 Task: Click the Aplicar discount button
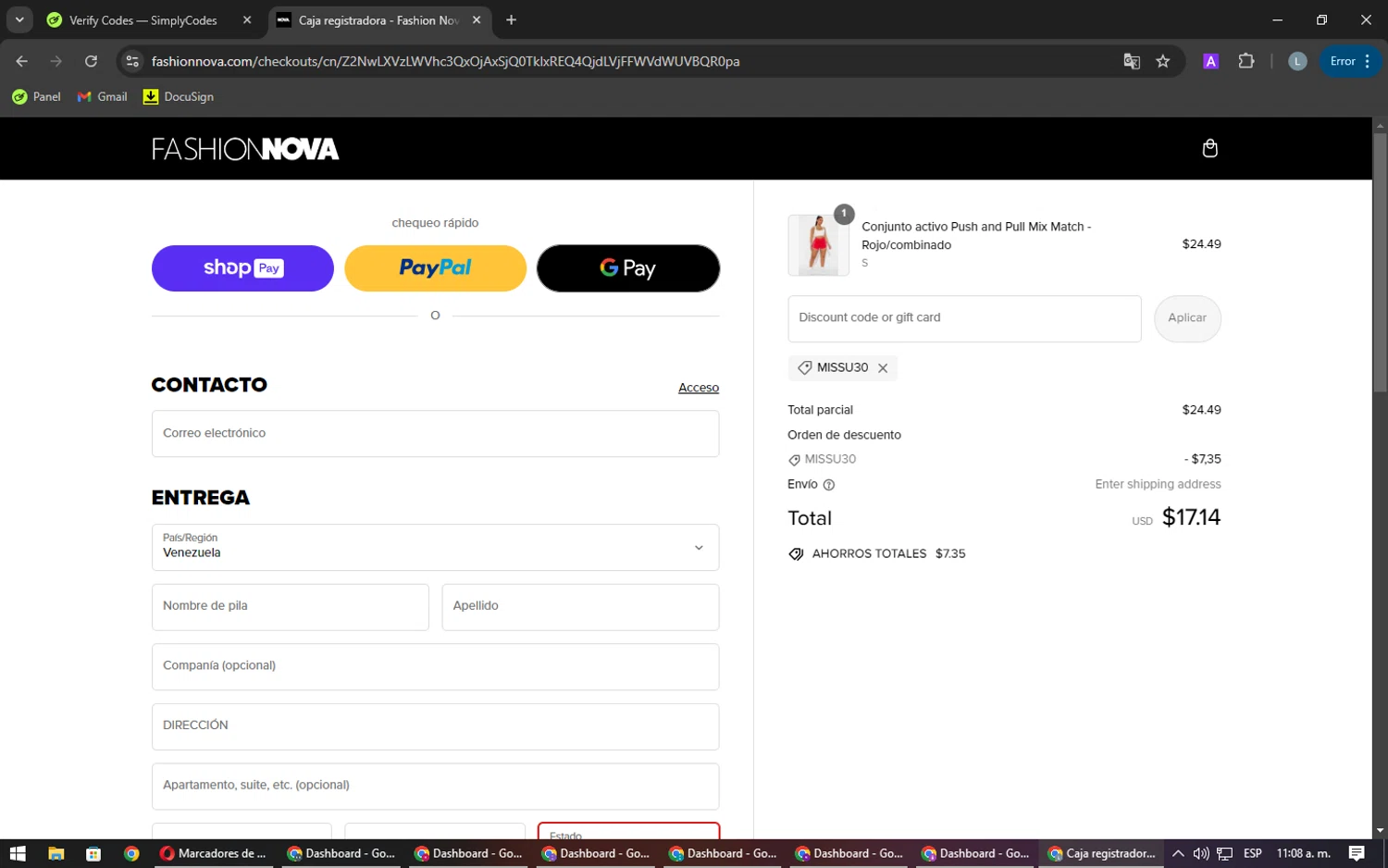point(1187,318)
